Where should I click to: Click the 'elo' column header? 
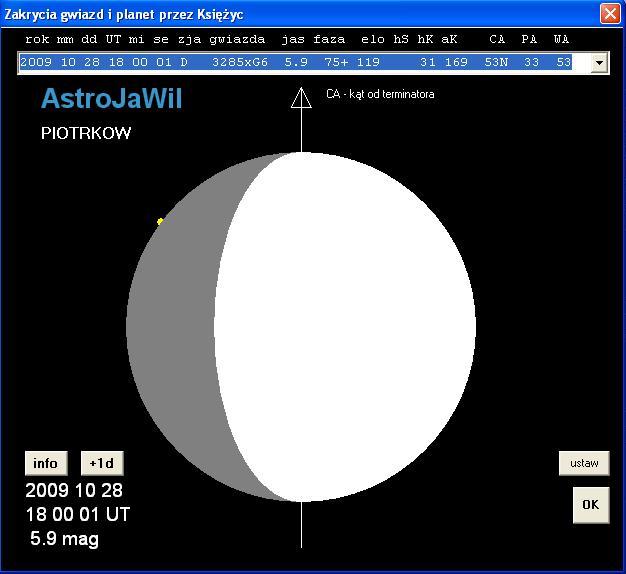point(373,39)
